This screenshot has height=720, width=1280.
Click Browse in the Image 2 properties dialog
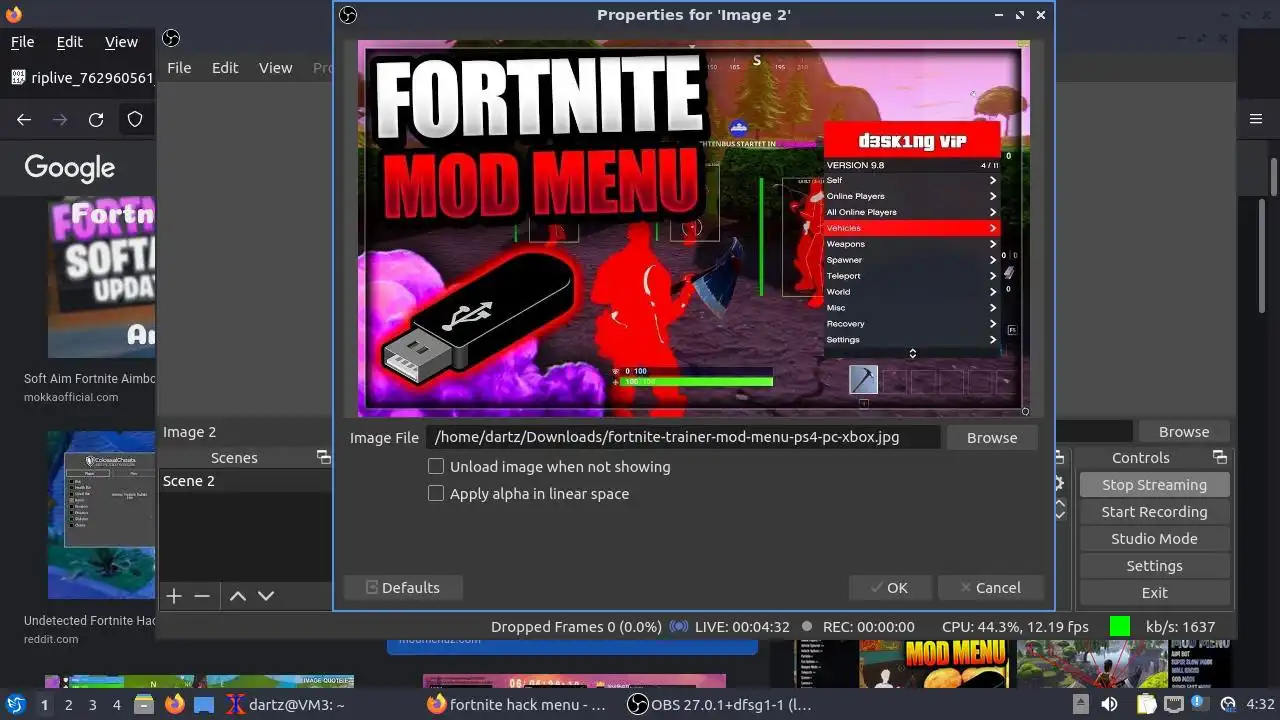(991, 437)
